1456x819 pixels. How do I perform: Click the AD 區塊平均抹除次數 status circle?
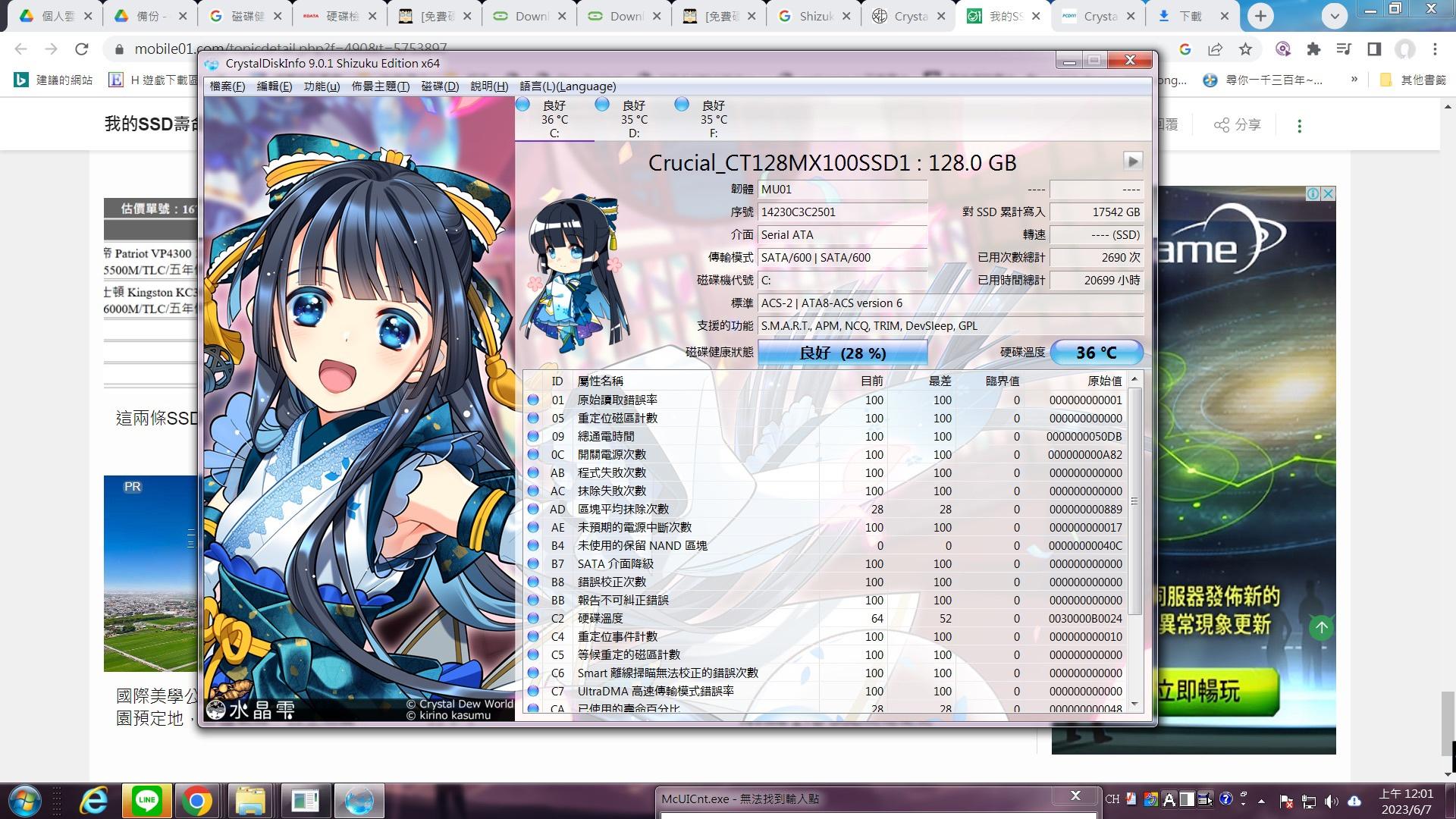[x=533, y=509]
